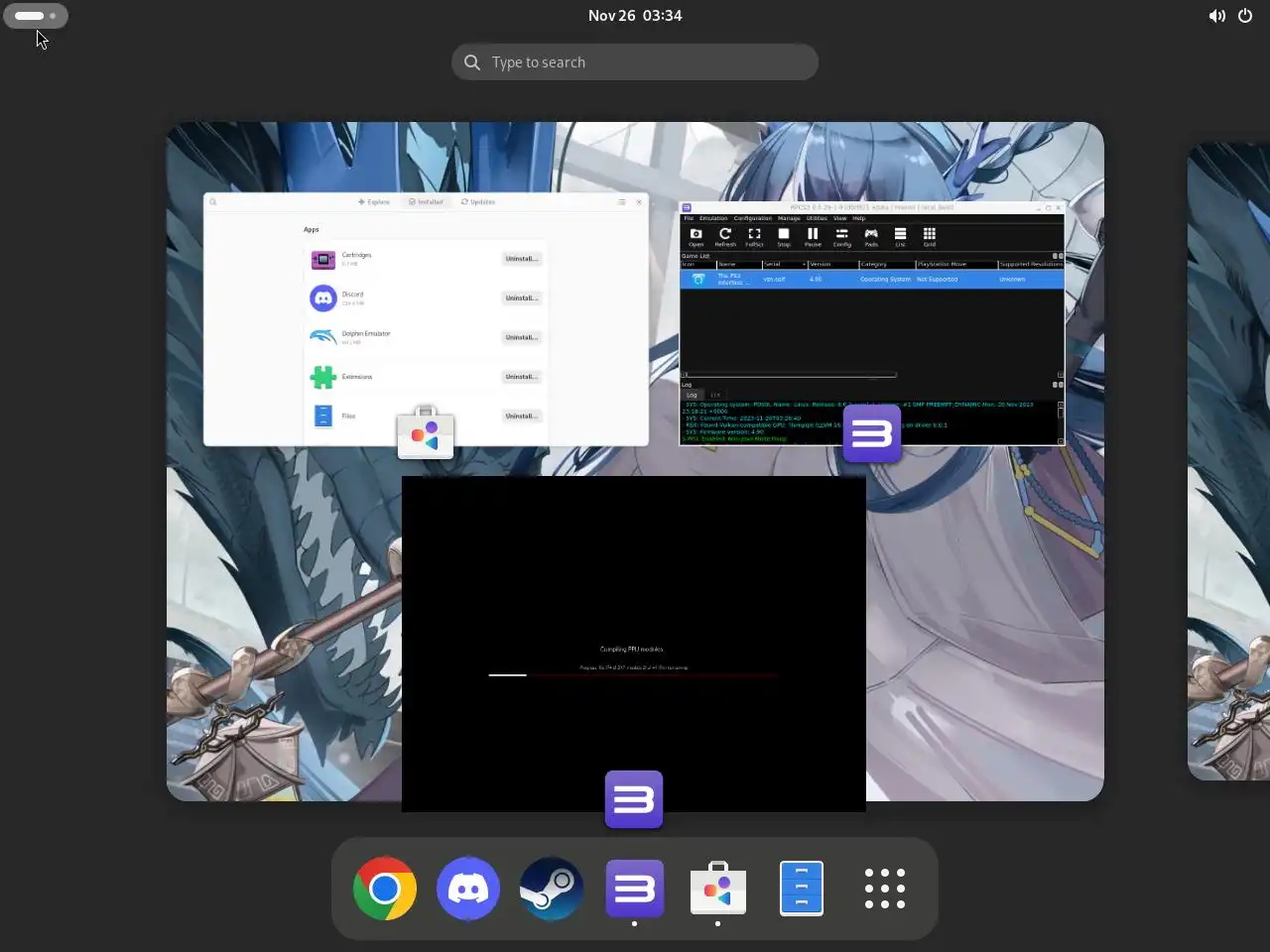Uninstall the Extensions app
Viewport: 1270px width, 952px height.
coord(522,377)
